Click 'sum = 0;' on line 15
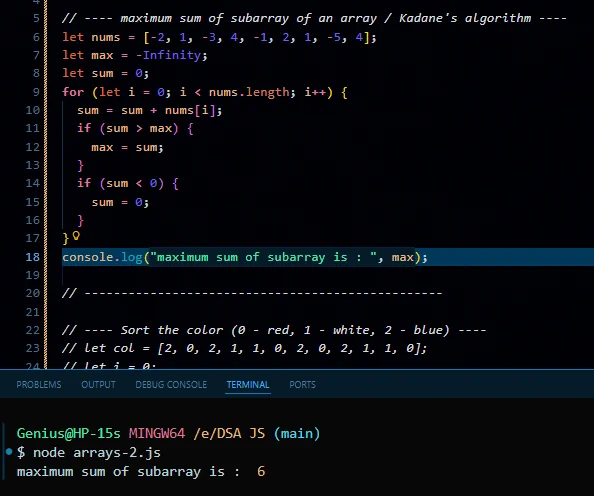The height and width of the screenshot is (496, 594). [120, 202]
